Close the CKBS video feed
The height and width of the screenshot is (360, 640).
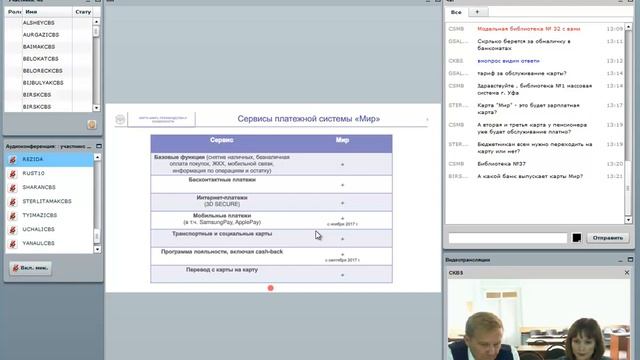pyautogui.click(x=627, y=273)
